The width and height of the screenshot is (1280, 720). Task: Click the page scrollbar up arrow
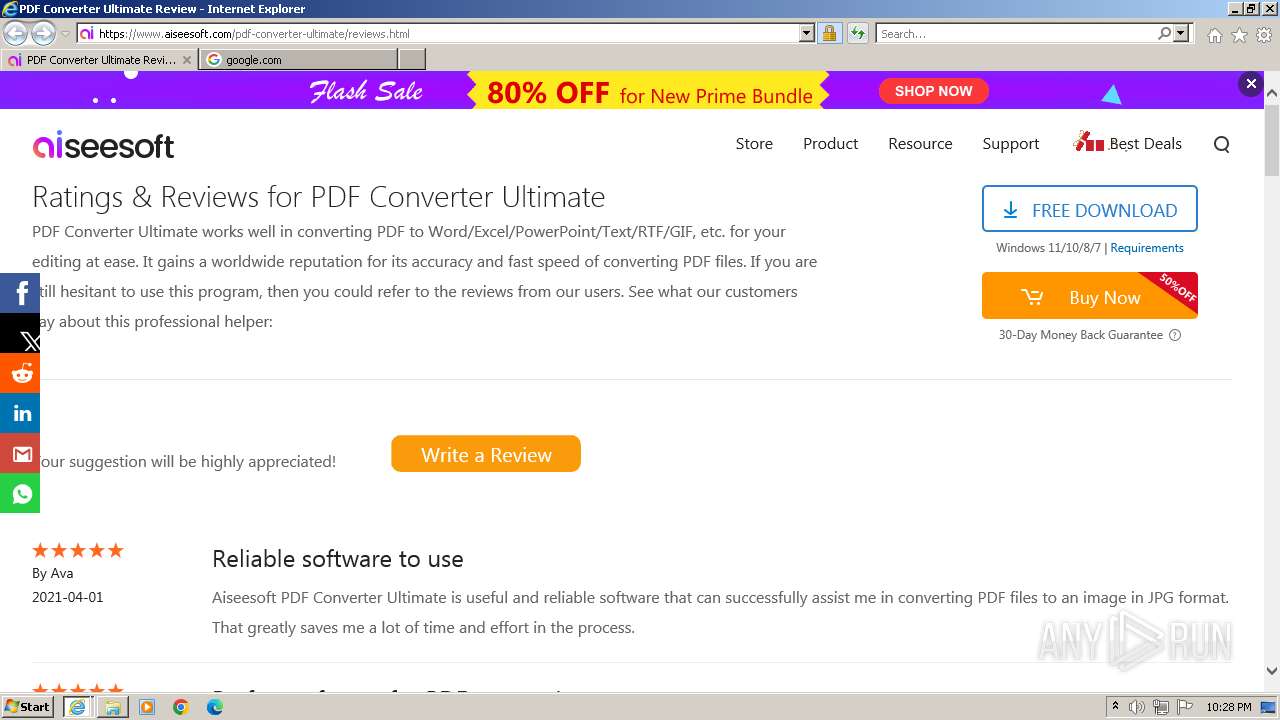coord(1271,93)
